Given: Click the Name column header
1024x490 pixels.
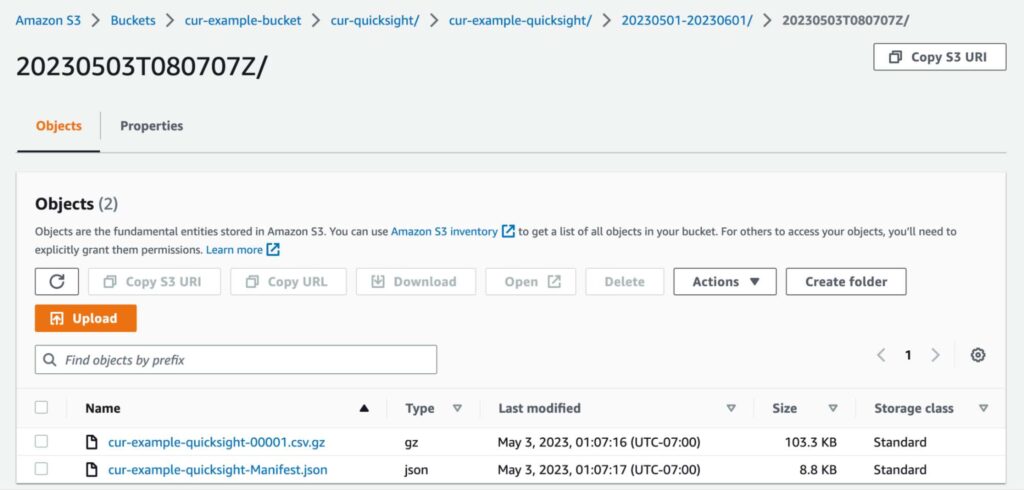Looking at the screenshot, I should tap(103, 408).
